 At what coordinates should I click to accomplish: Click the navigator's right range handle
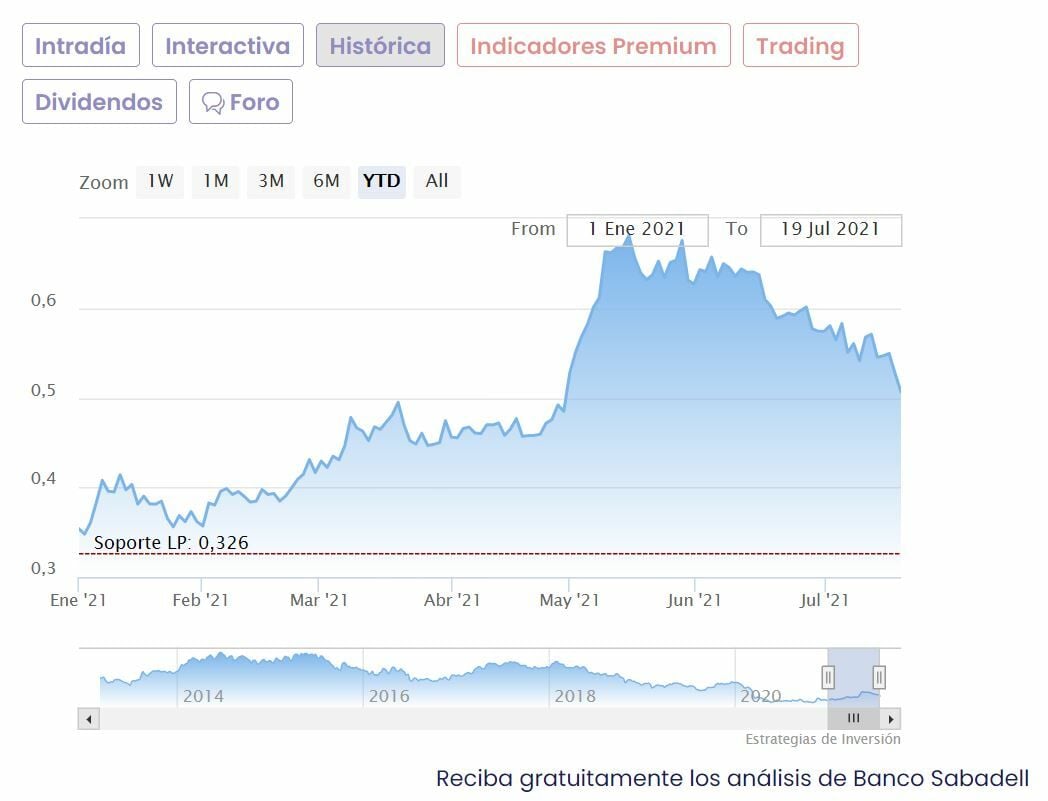(x=879, y=677)
